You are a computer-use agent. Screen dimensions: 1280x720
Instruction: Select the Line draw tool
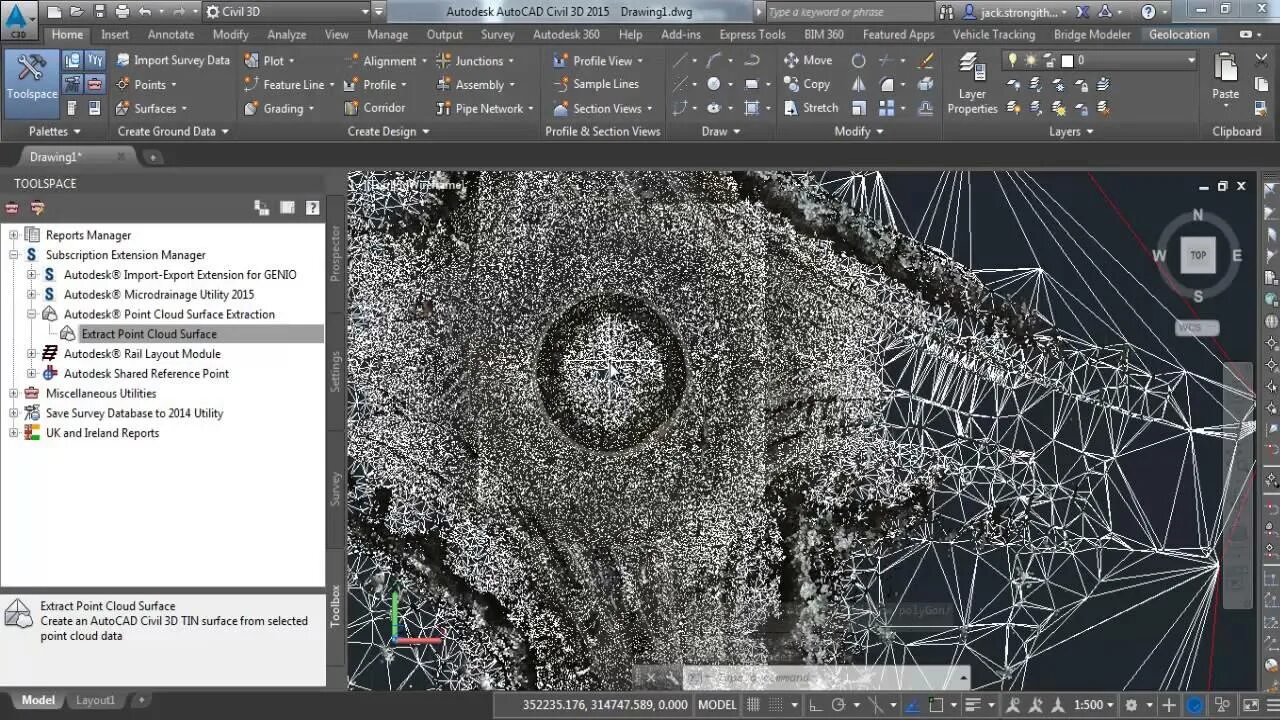point(681,60)
